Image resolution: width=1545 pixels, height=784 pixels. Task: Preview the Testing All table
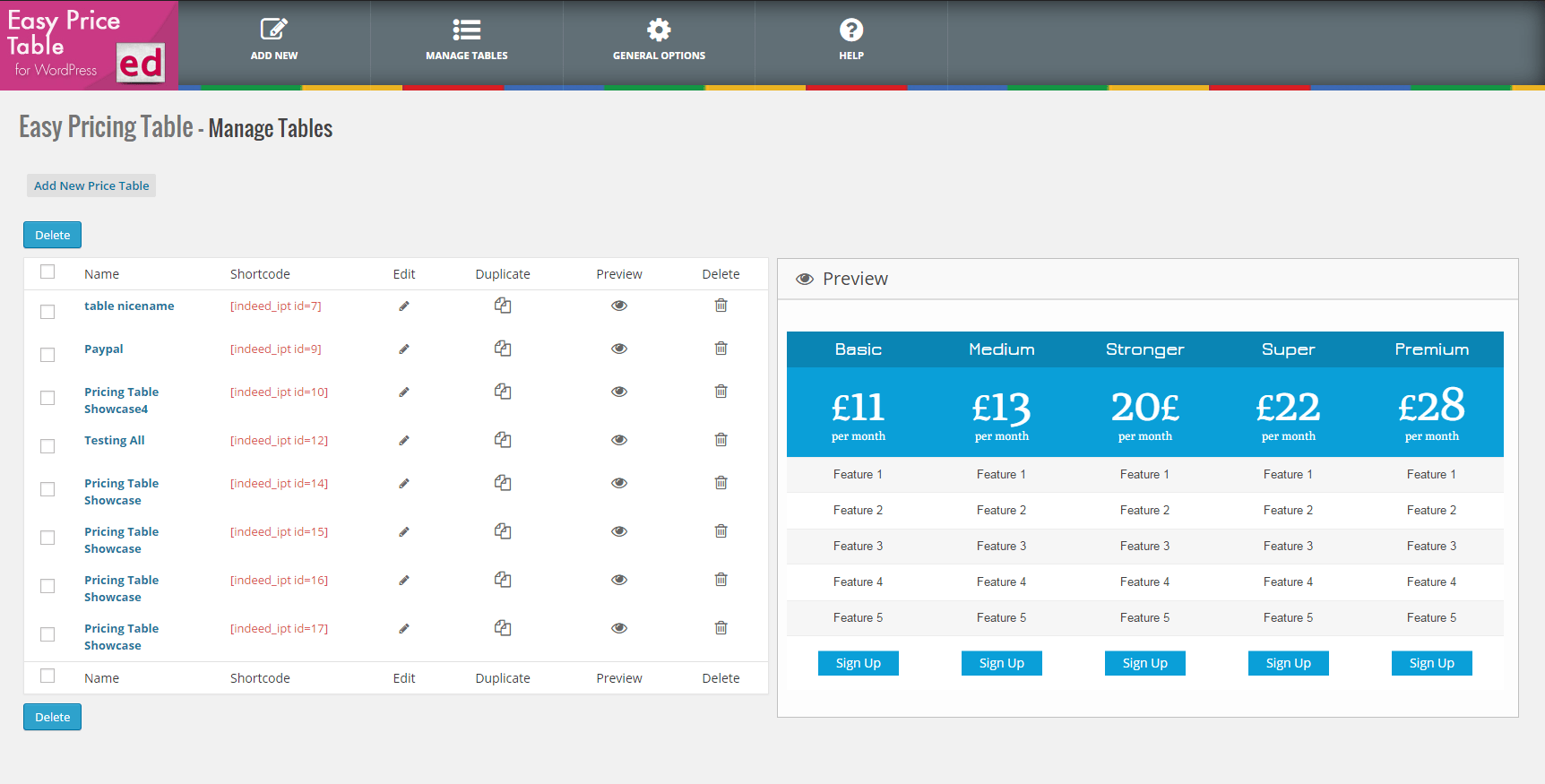619,440
